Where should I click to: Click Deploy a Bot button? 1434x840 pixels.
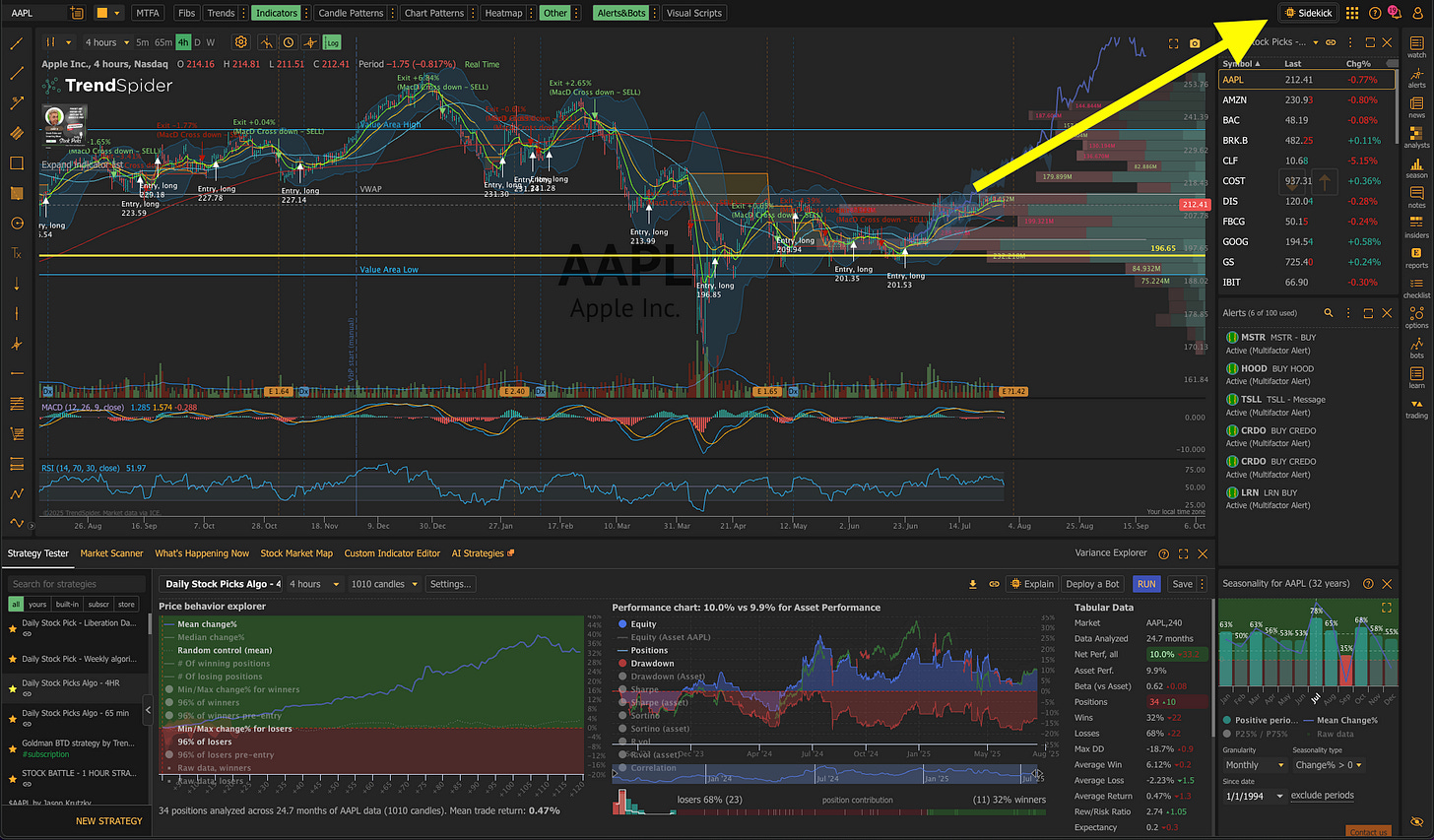[1092, 584]
